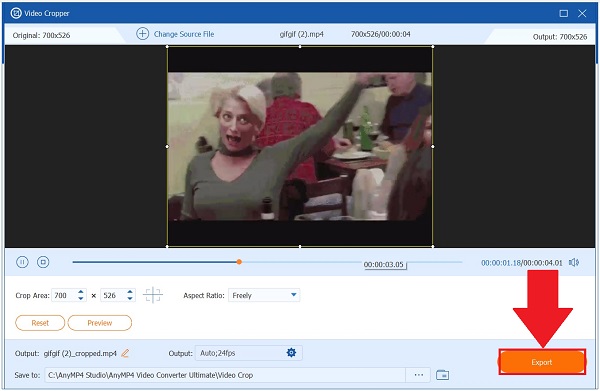Click the top-middle crop handle
The width and height of the screenshot is (600, 391).
pos(300,47)
